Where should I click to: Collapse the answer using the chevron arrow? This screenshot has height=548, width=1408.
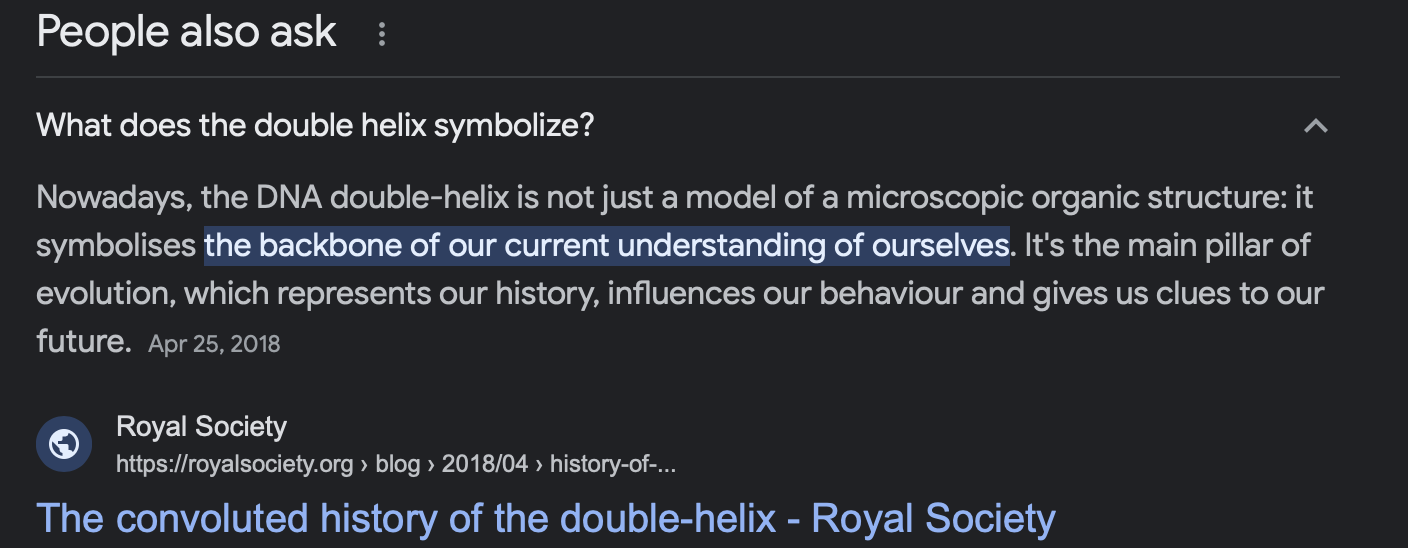(1315, 126)
